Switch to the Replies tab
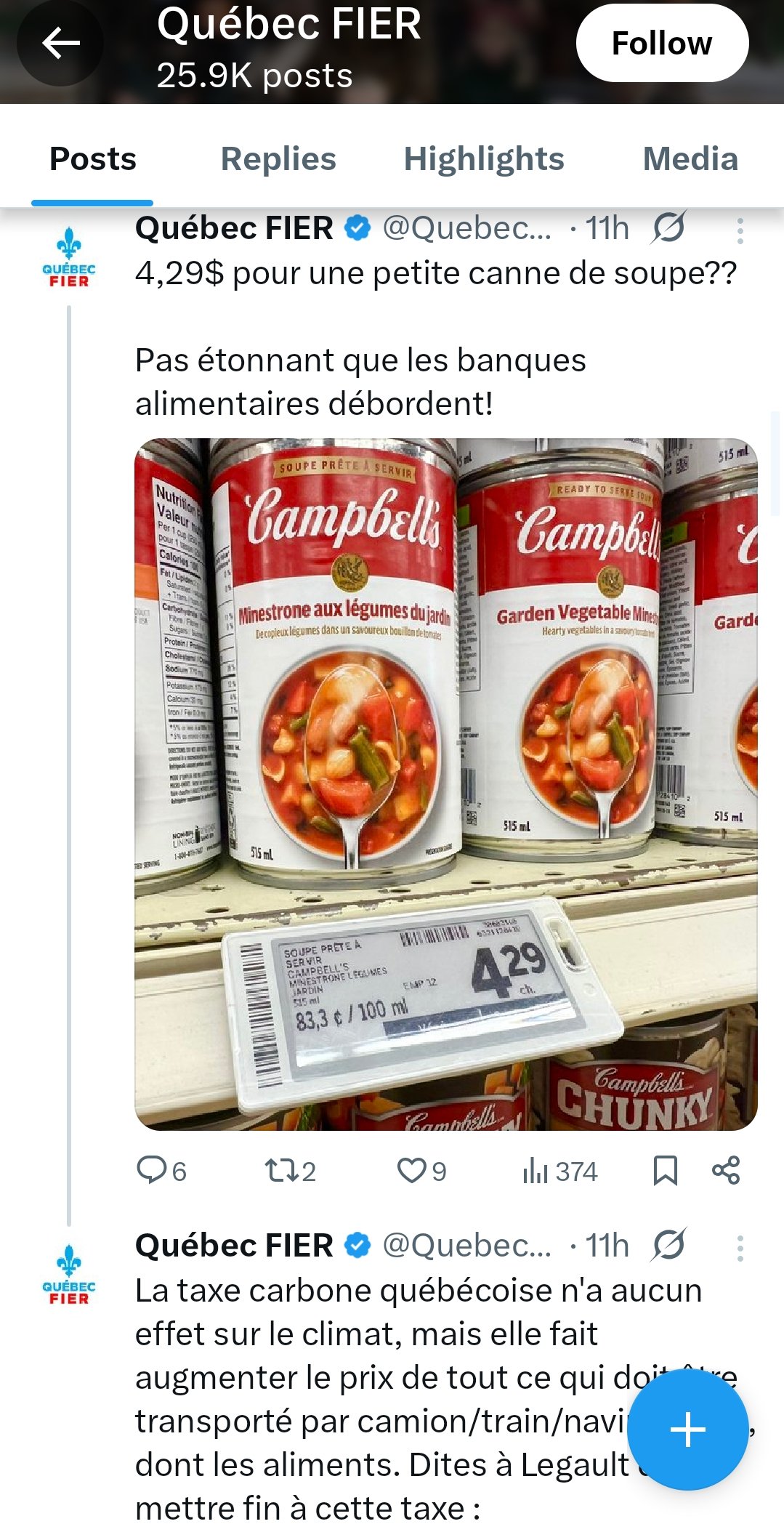Image resolution: width=784 pixels, height=1524 pixels. (278, 158)
